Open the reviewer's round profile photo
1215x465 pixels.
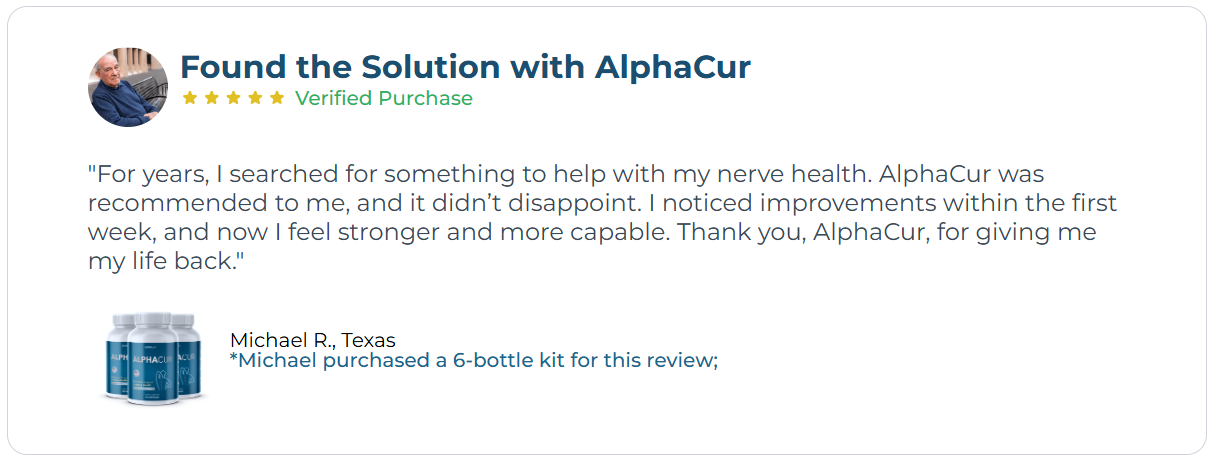[x=128, y=87]
